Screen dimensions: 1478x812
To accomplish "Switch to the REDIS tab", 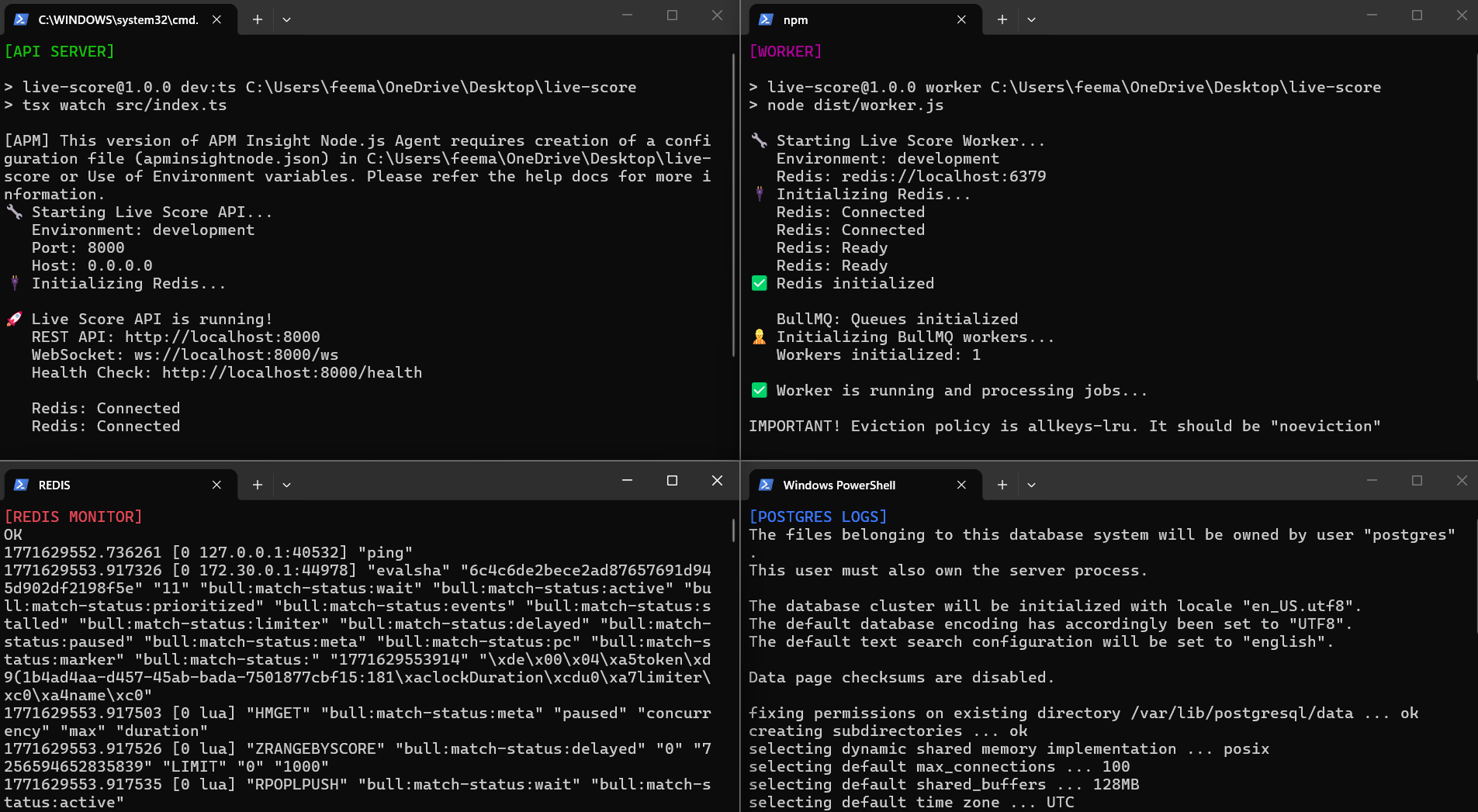I will (116, 485).
